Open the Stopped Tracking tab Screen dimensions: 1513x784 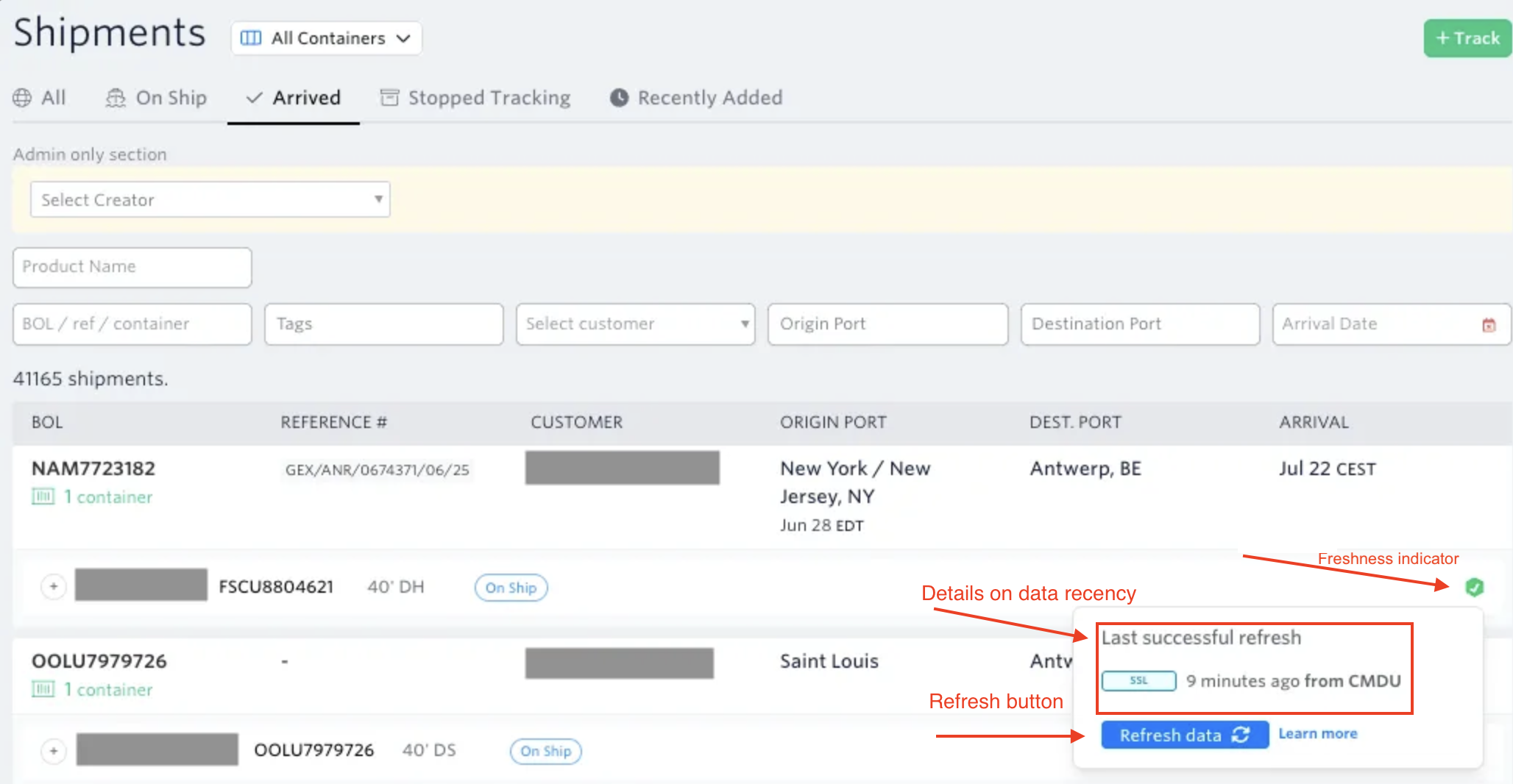(x=475, y=98)
